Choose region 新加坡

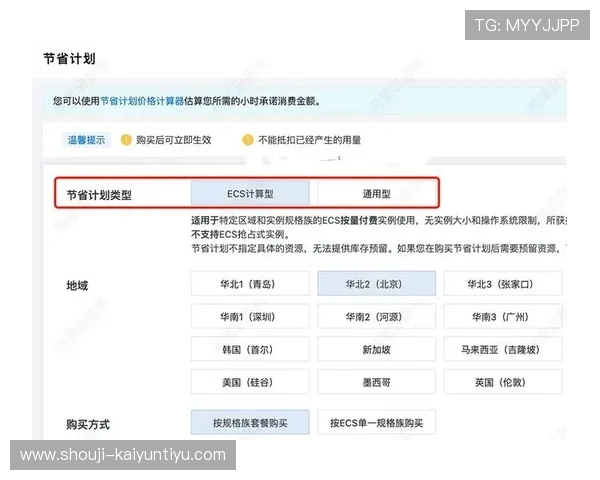pos(377,349)
